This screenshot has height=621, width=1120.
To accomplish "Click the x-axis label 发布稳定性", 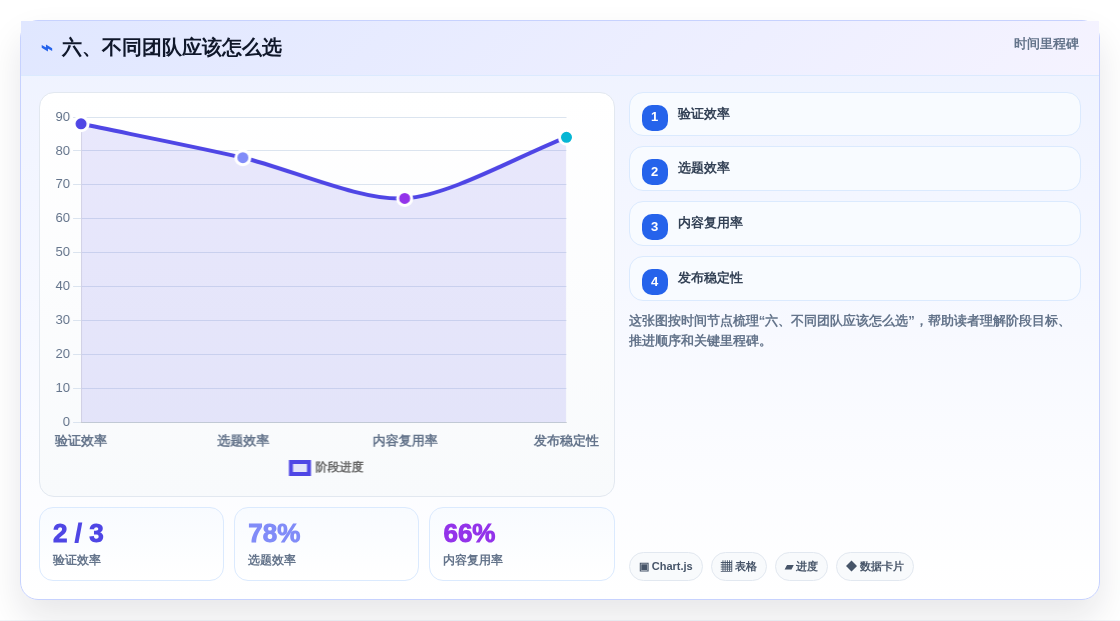I will point(566,441).
